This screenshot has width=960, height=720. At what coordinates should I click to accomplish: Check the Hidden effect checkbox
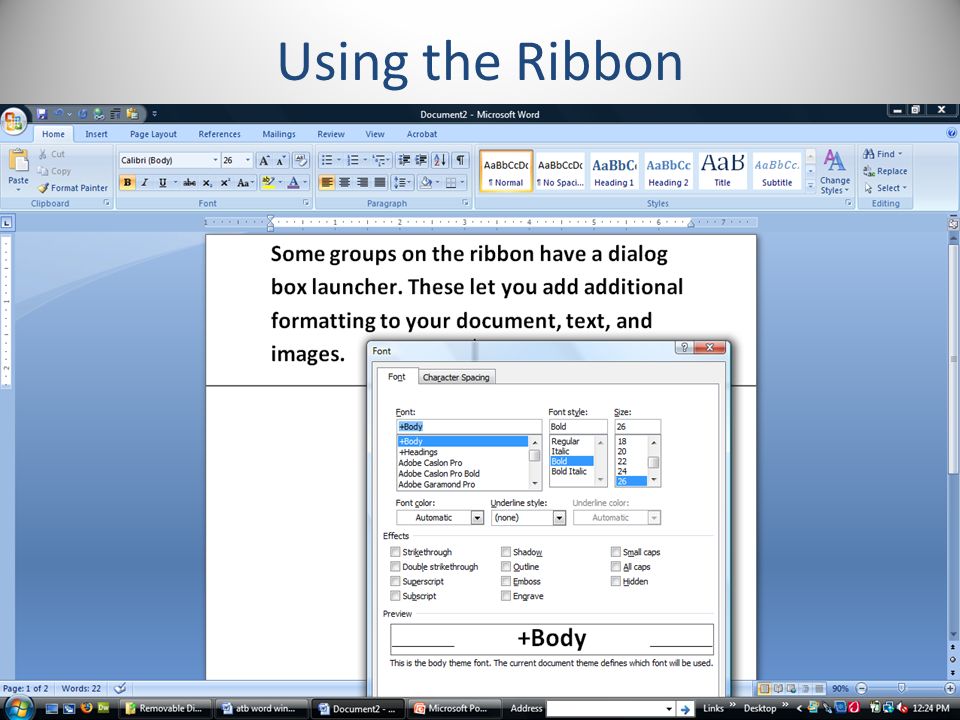pyautogui.click(x=616, y=581)
